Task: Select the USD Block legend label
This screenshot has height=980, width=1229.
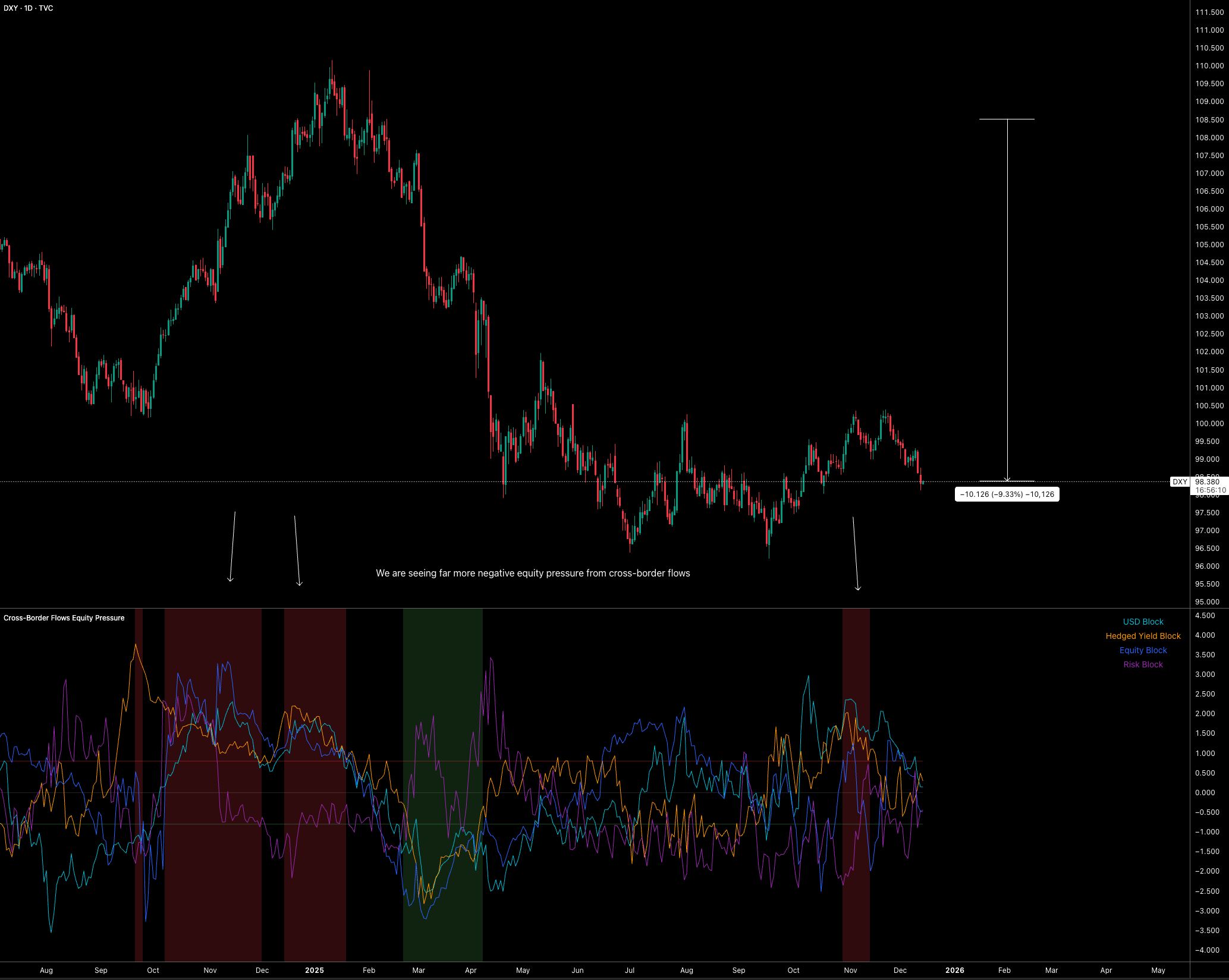Action: 1143,622
